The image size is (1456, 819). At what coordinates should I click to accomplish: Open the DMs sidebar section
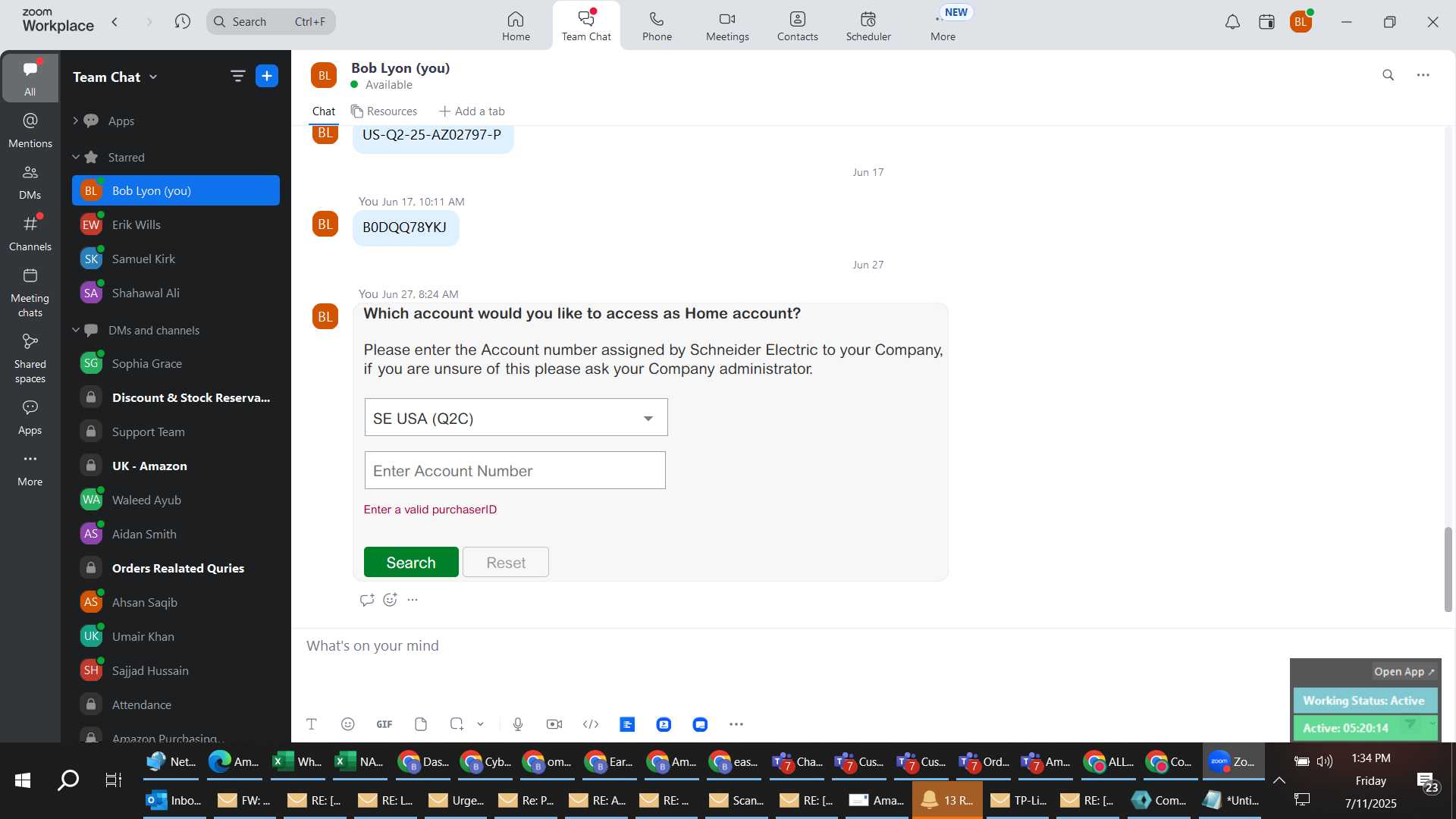point(30,182)
